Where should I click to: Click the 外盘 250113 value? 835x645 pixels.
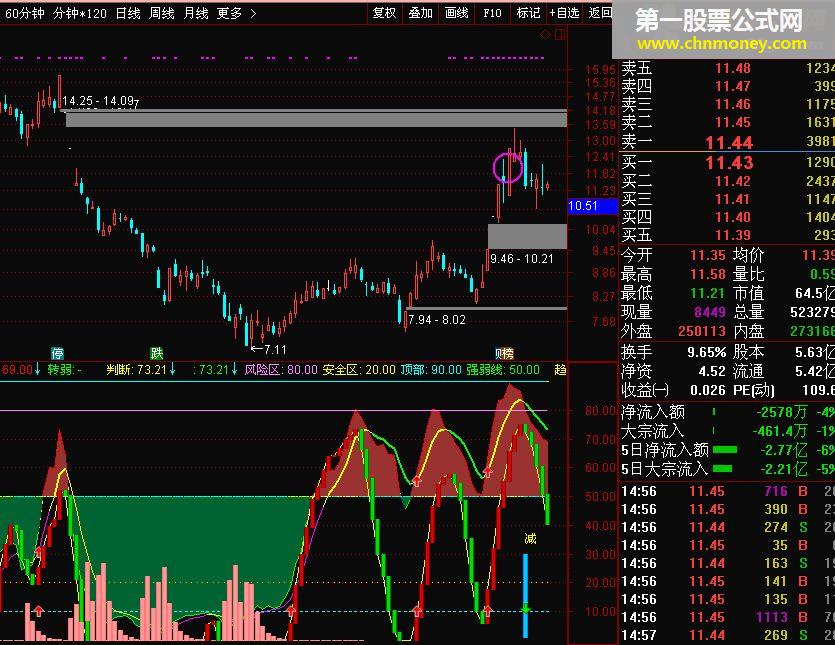click(x=702, y=331)
